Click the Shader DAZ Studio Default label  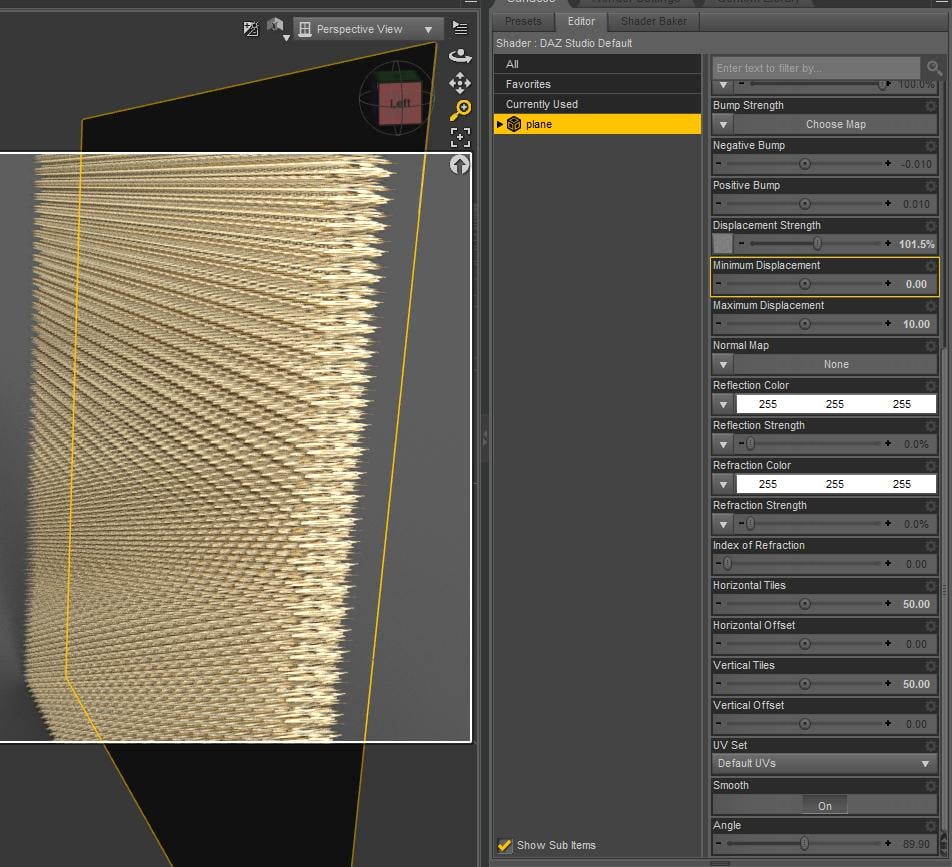564,43
